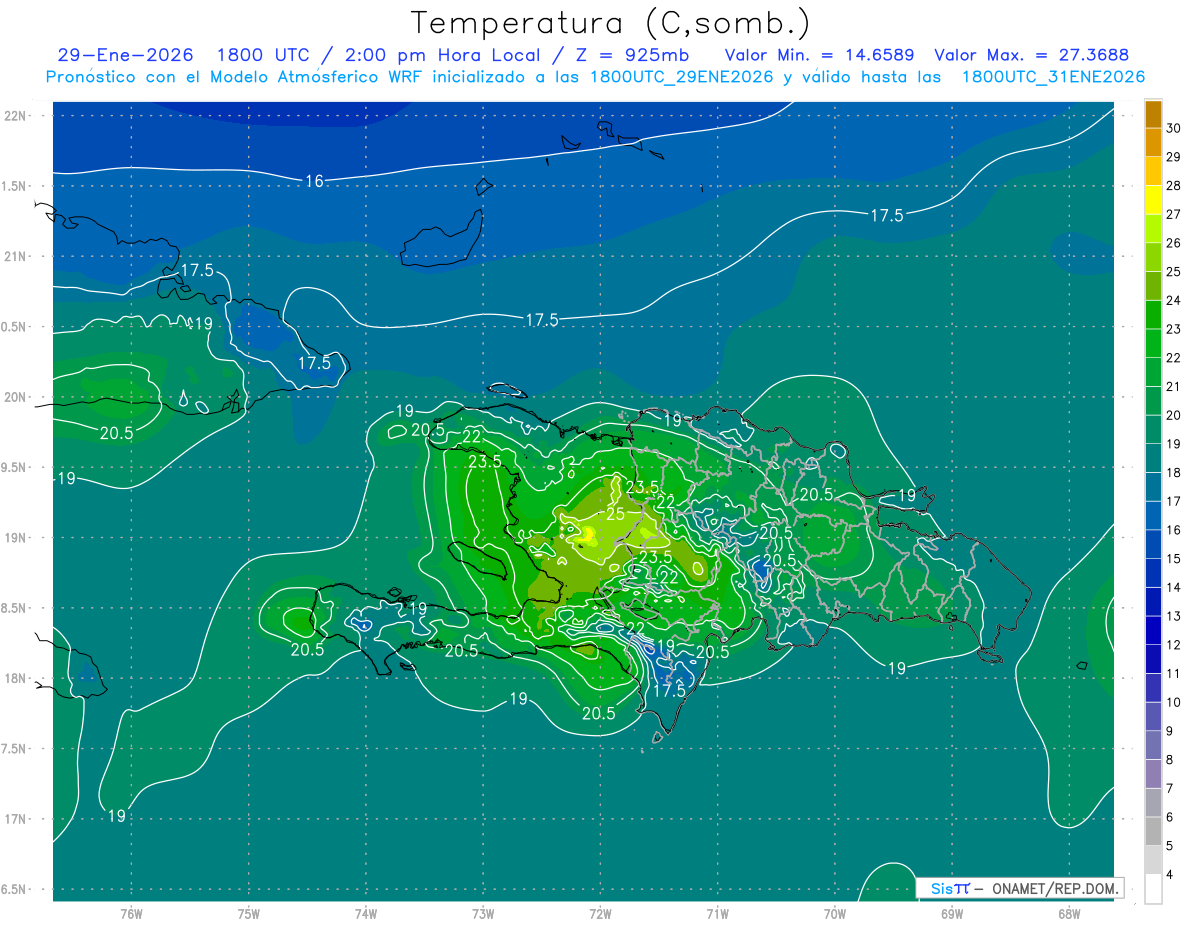
Task: Click the '17N' latitude axis label
Action: tap(16, 819)
